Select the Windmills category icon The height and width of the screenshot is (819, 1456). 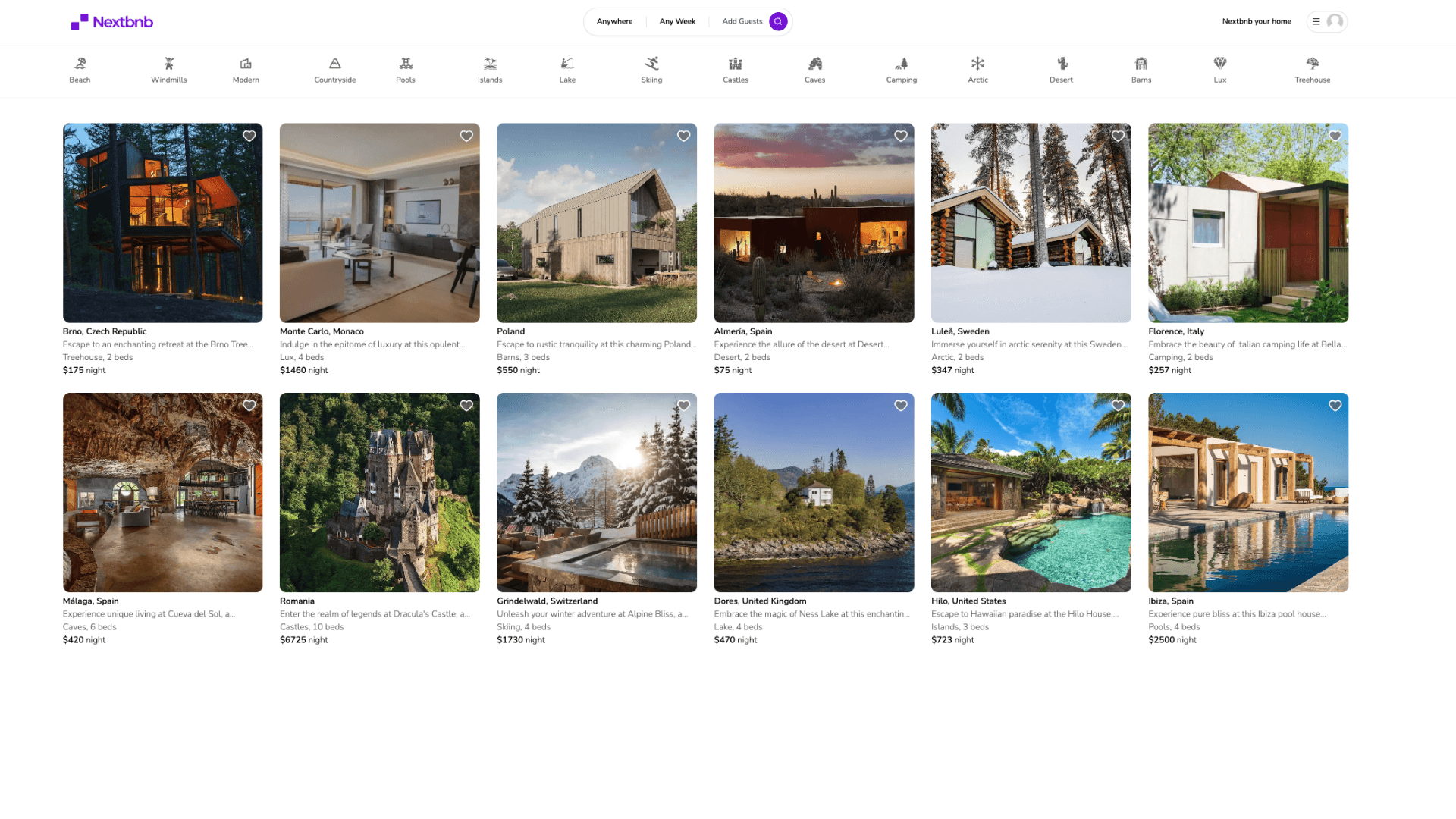click(x=168, y=64)
